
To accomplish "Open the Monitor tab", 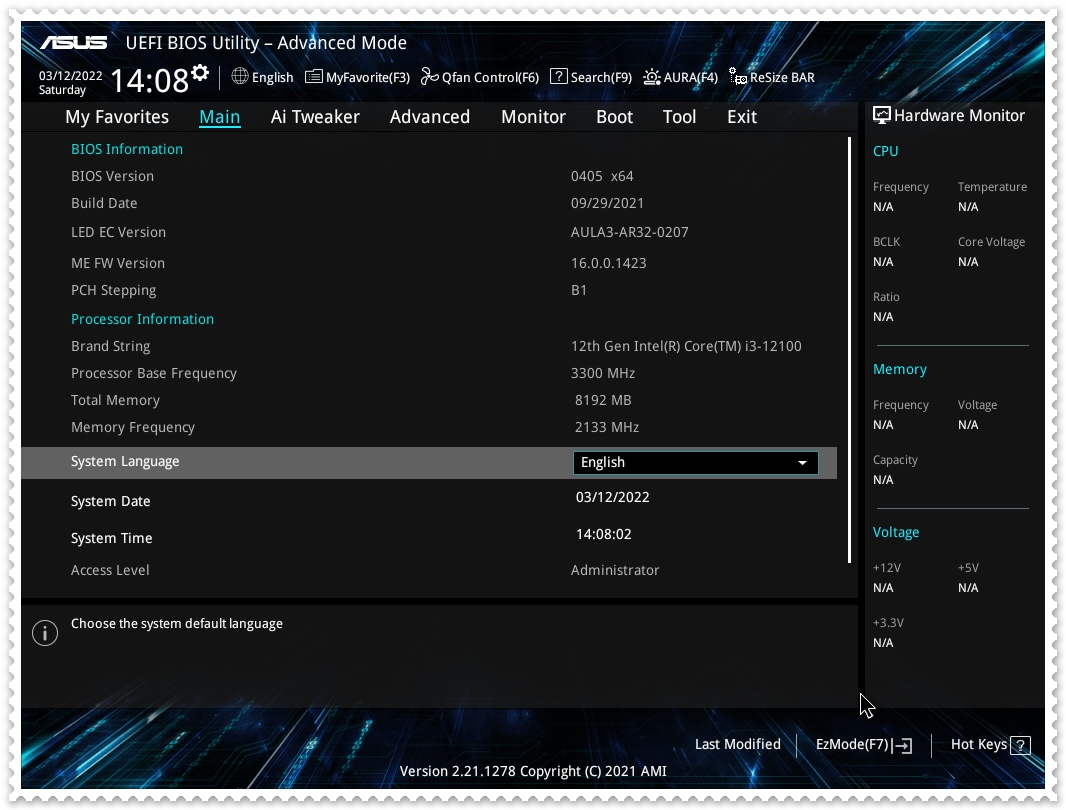I will (x=533, y=117).
